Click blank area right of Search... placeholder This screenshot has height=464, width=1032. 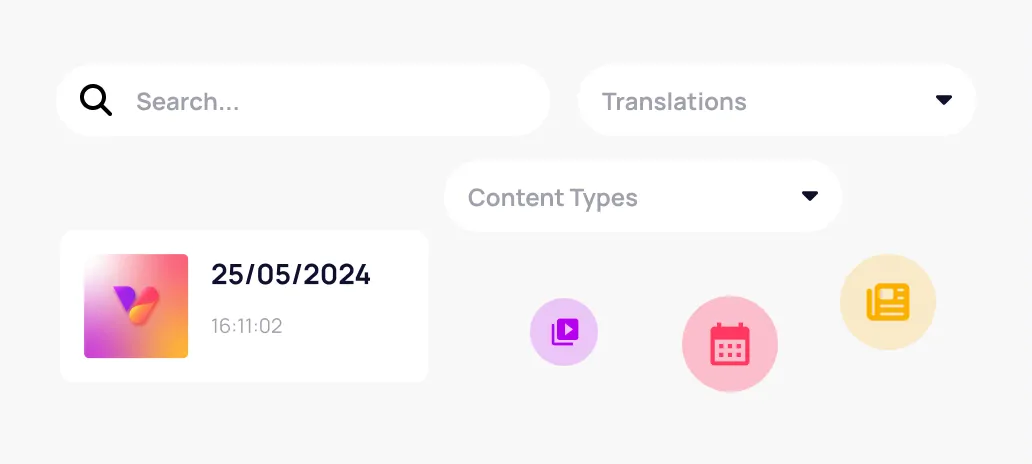pos(395,101)
